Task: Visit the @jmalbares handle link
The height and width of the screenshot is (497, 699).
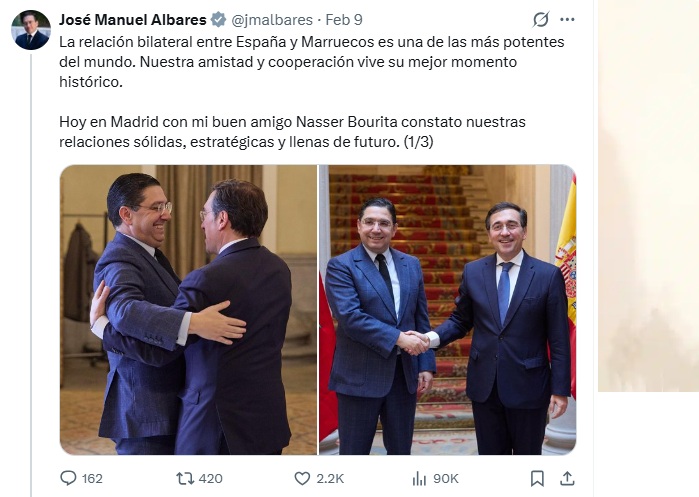Action: (272, 20)
